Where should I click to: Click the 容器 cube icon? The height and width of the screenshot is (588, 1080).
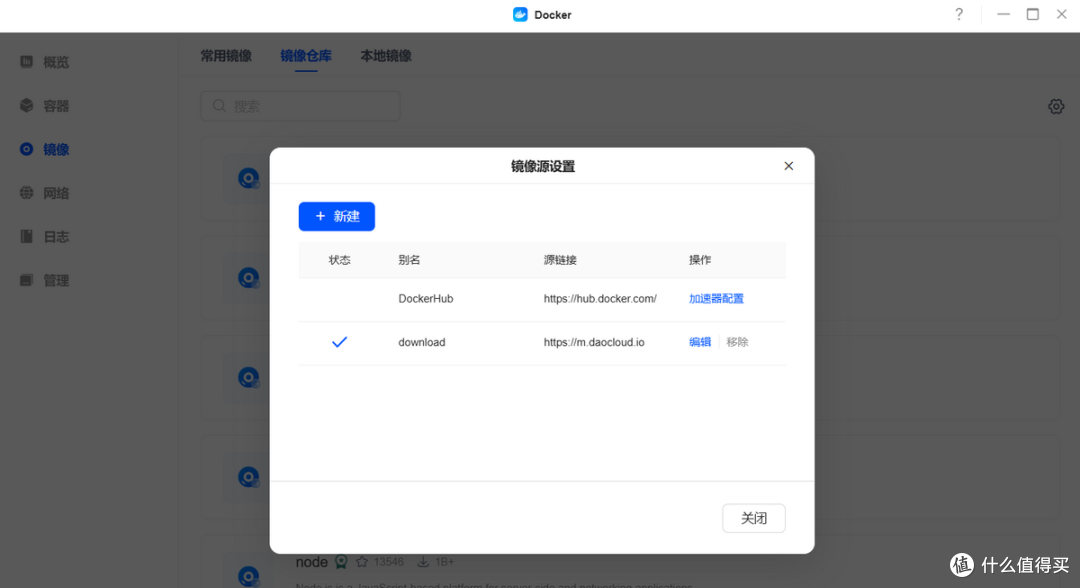pyautogui.click(x=26, y=105)
